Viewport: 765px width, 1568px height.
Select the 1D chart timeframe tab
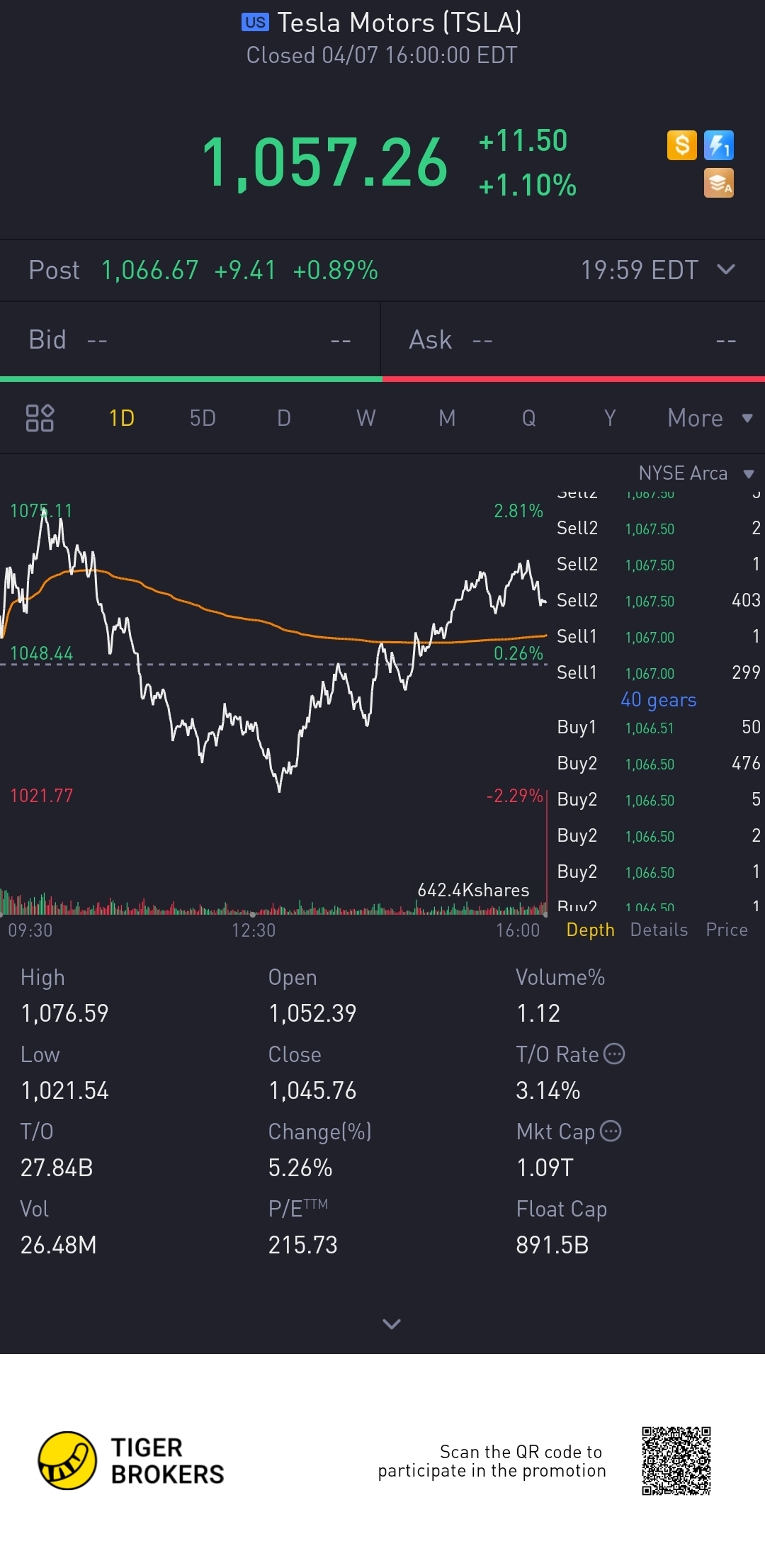pos(122,418)
